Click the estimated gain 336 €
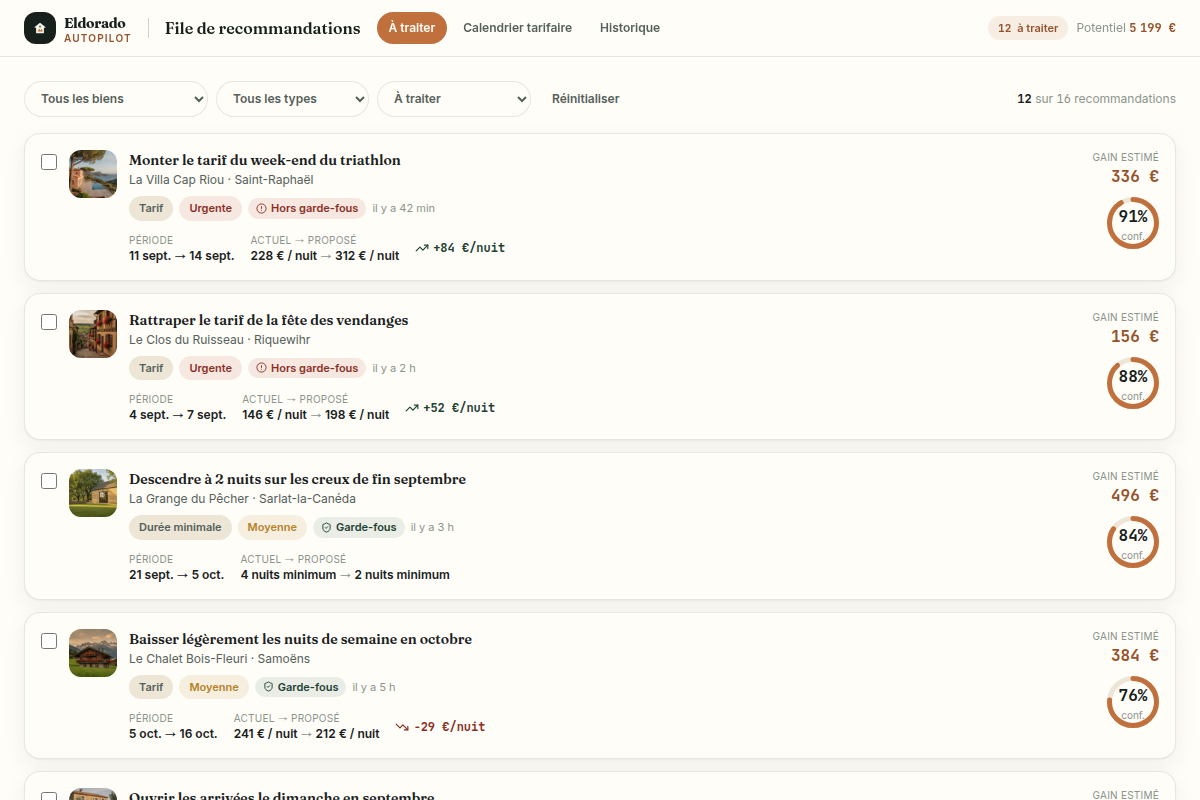This screenshot has height=800, width=1200. point(1135,177)
